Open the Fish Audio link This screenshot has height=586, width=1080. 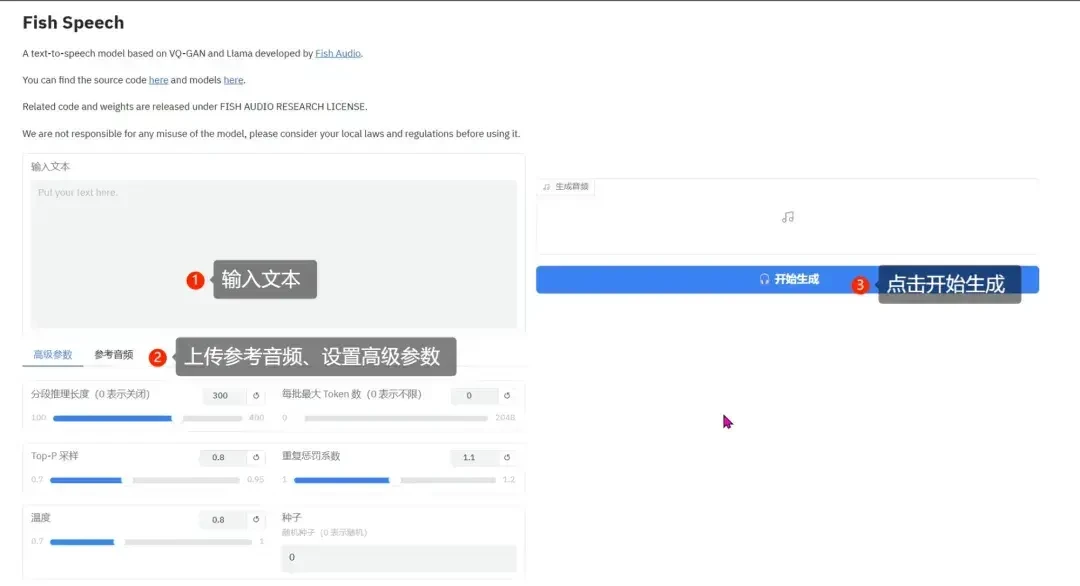[x=338, y=53]
